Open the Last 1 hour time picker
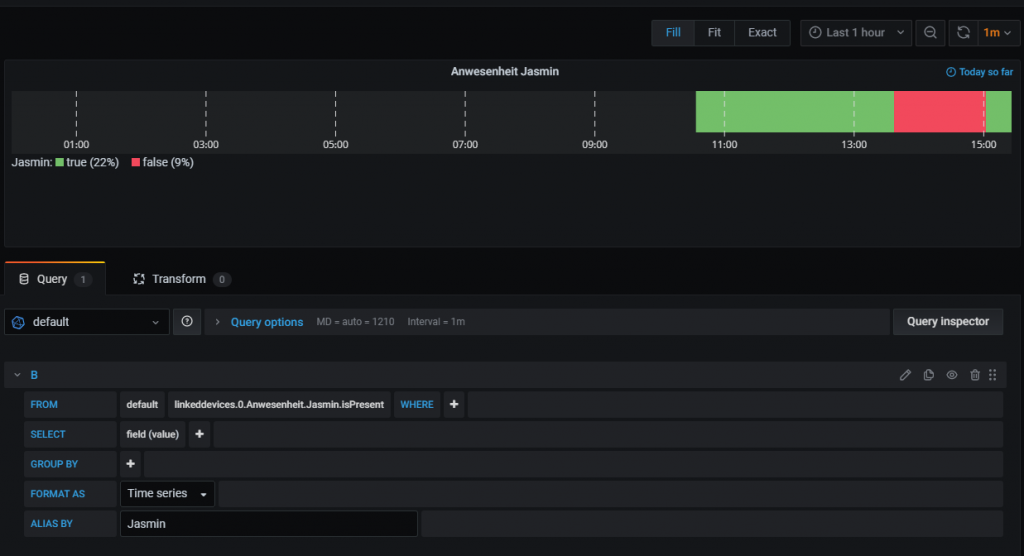The image size is (1024, 556). point(856,33)
